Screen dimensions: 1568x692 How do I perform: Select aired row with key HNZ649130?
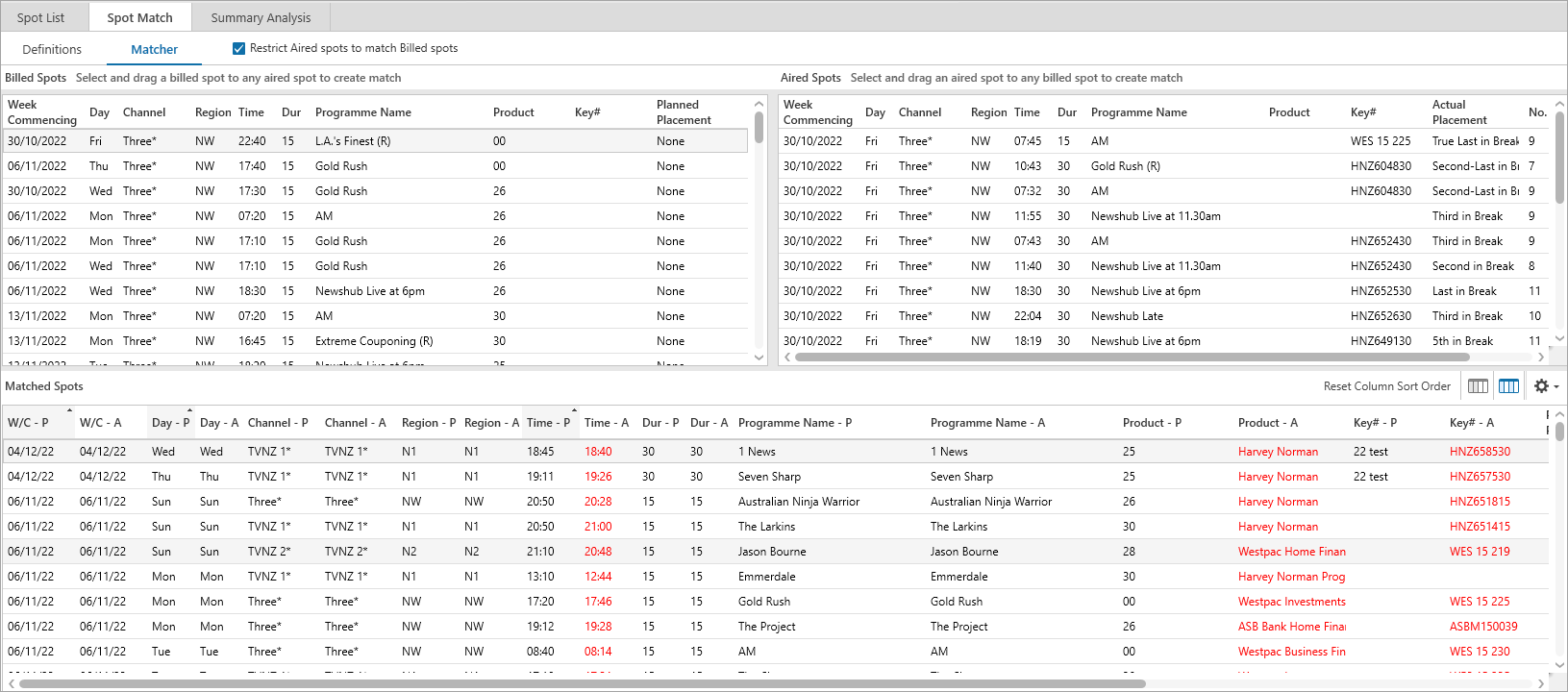[x=1164, y=341]
